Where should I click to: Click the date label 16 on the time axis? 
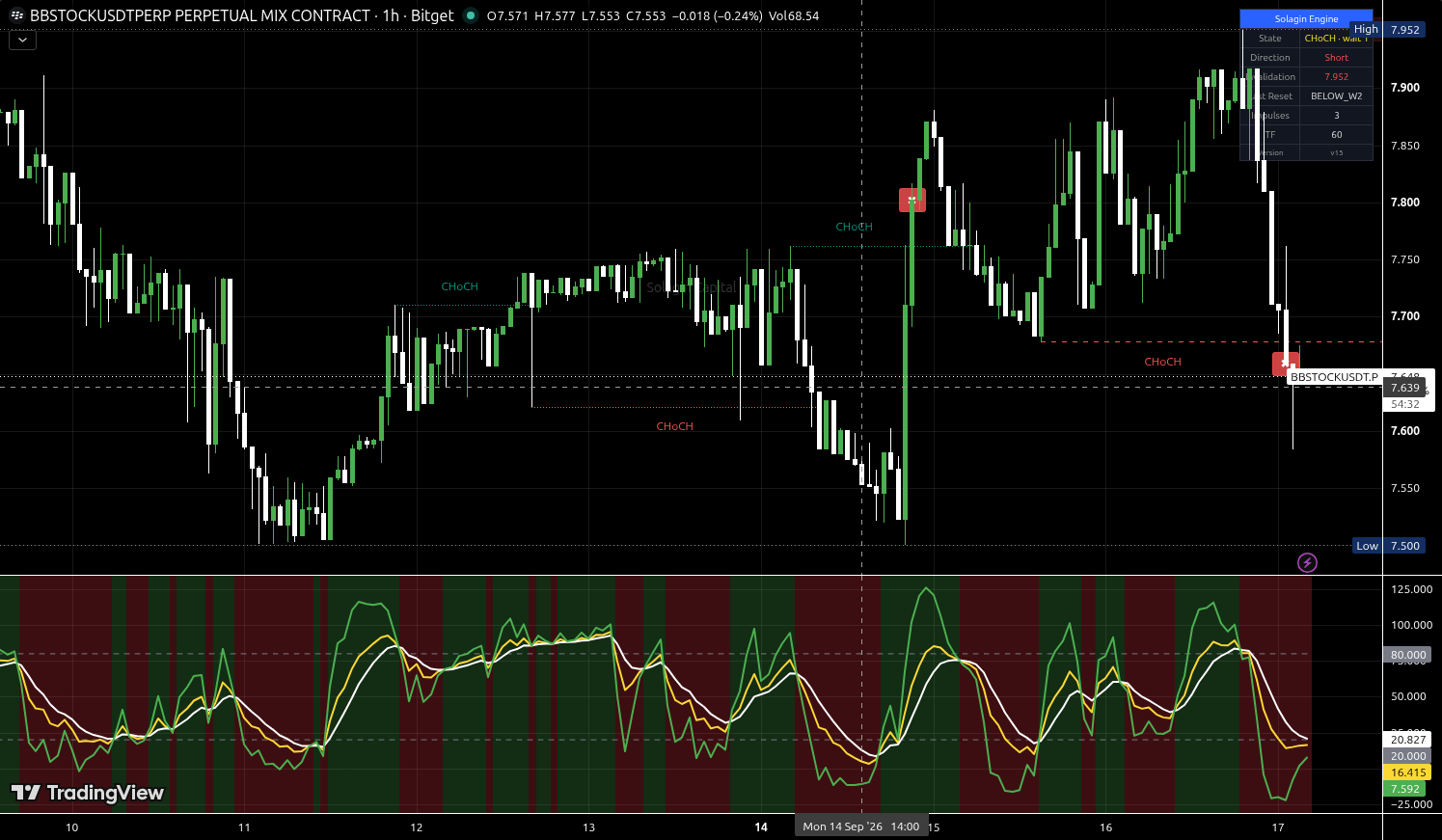pyautogui.click(x=1105, y=827)
